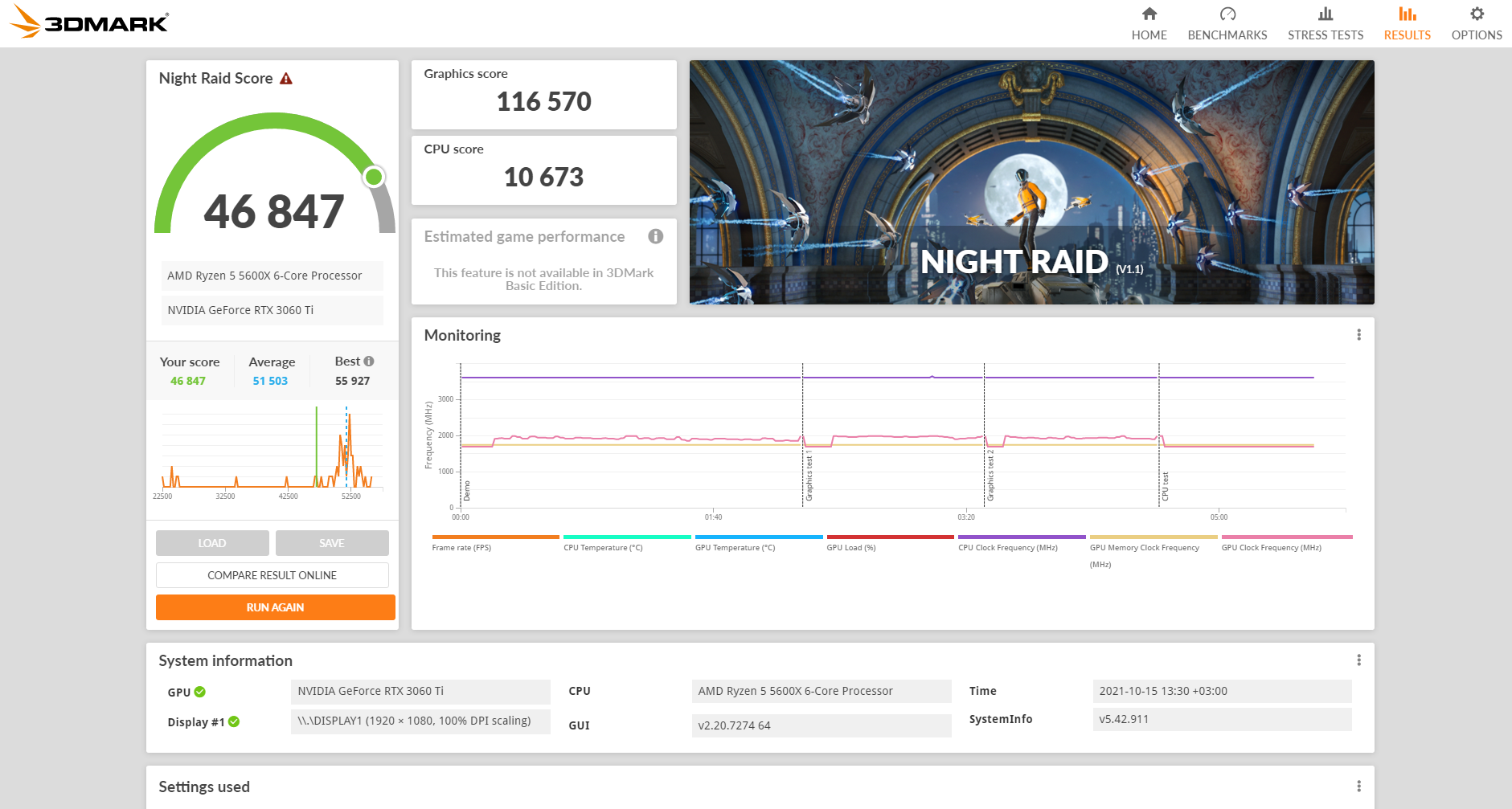Click the CPU score value 10 673
Image resolution: width=1512 pixels, height=809 pixels.
tap(544, 178)
